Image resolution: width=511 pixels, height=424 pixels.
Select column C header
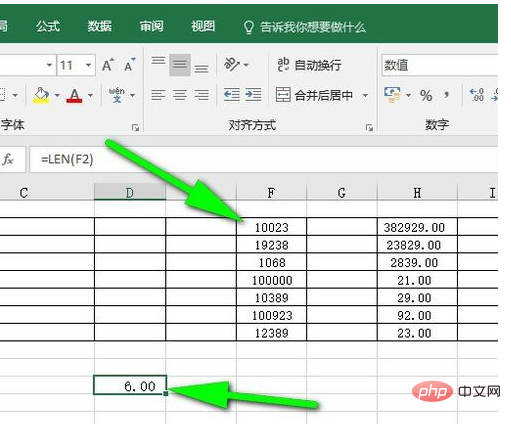[x=47, y=193]
